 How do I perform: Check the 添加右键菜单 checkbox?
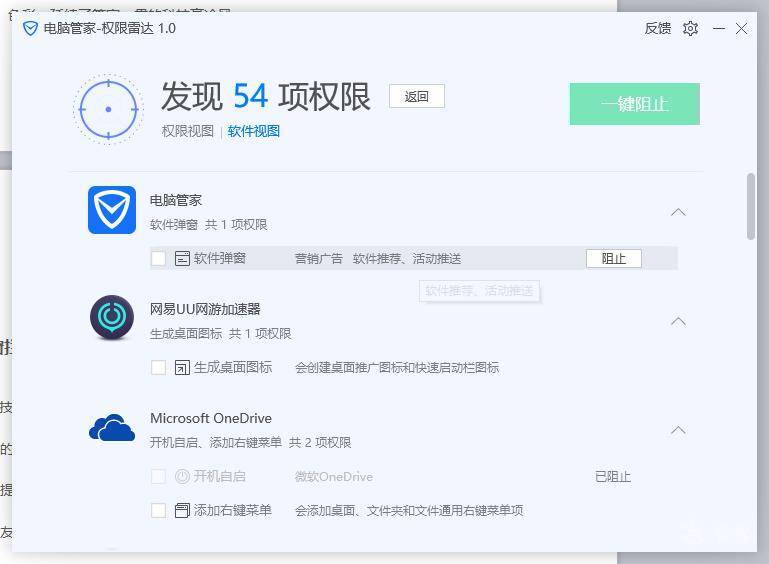coord(158,511)
